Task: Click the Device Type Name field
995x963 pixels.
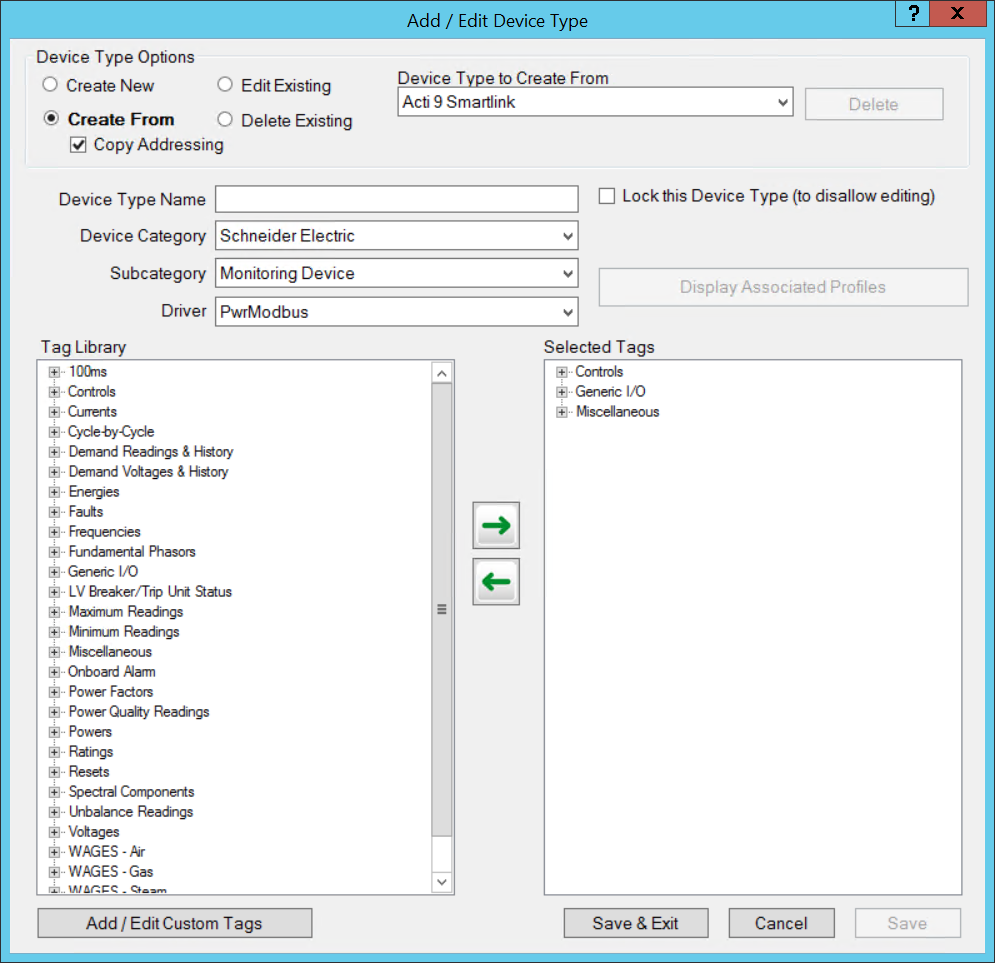Action: click(x=396, y=198)
